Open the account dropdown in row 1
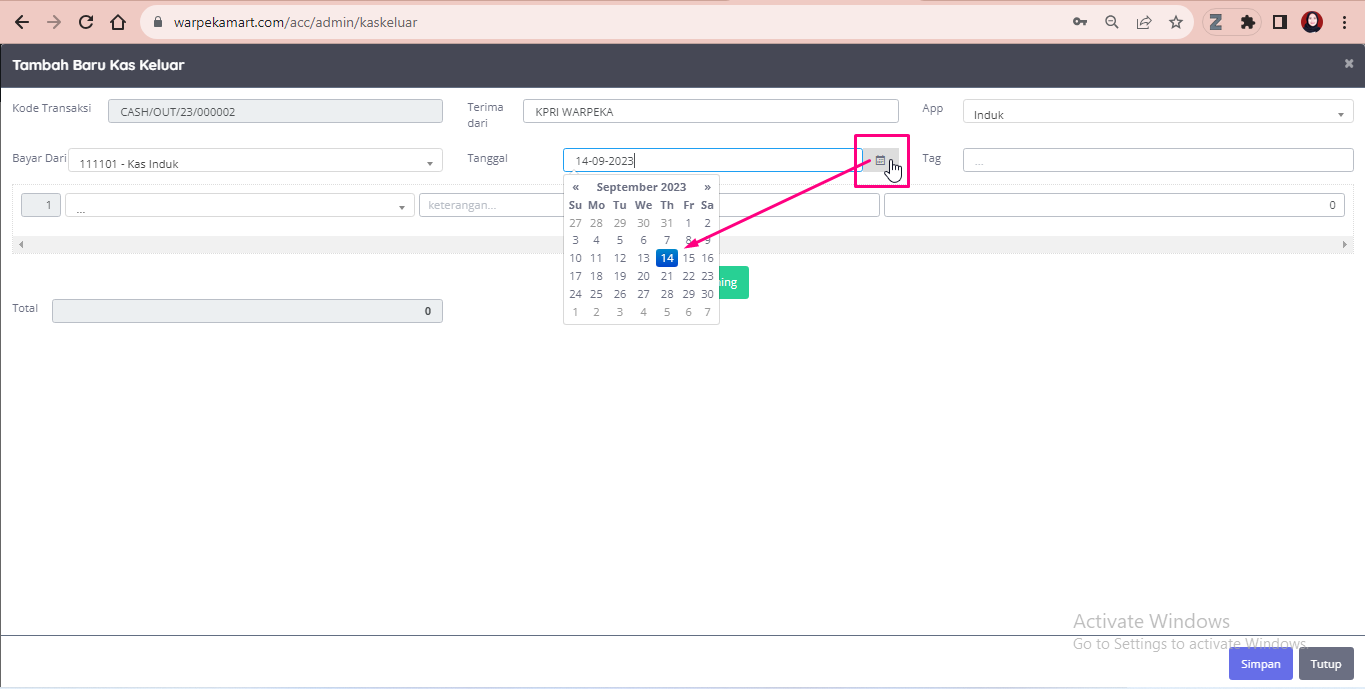 point(240,205)
